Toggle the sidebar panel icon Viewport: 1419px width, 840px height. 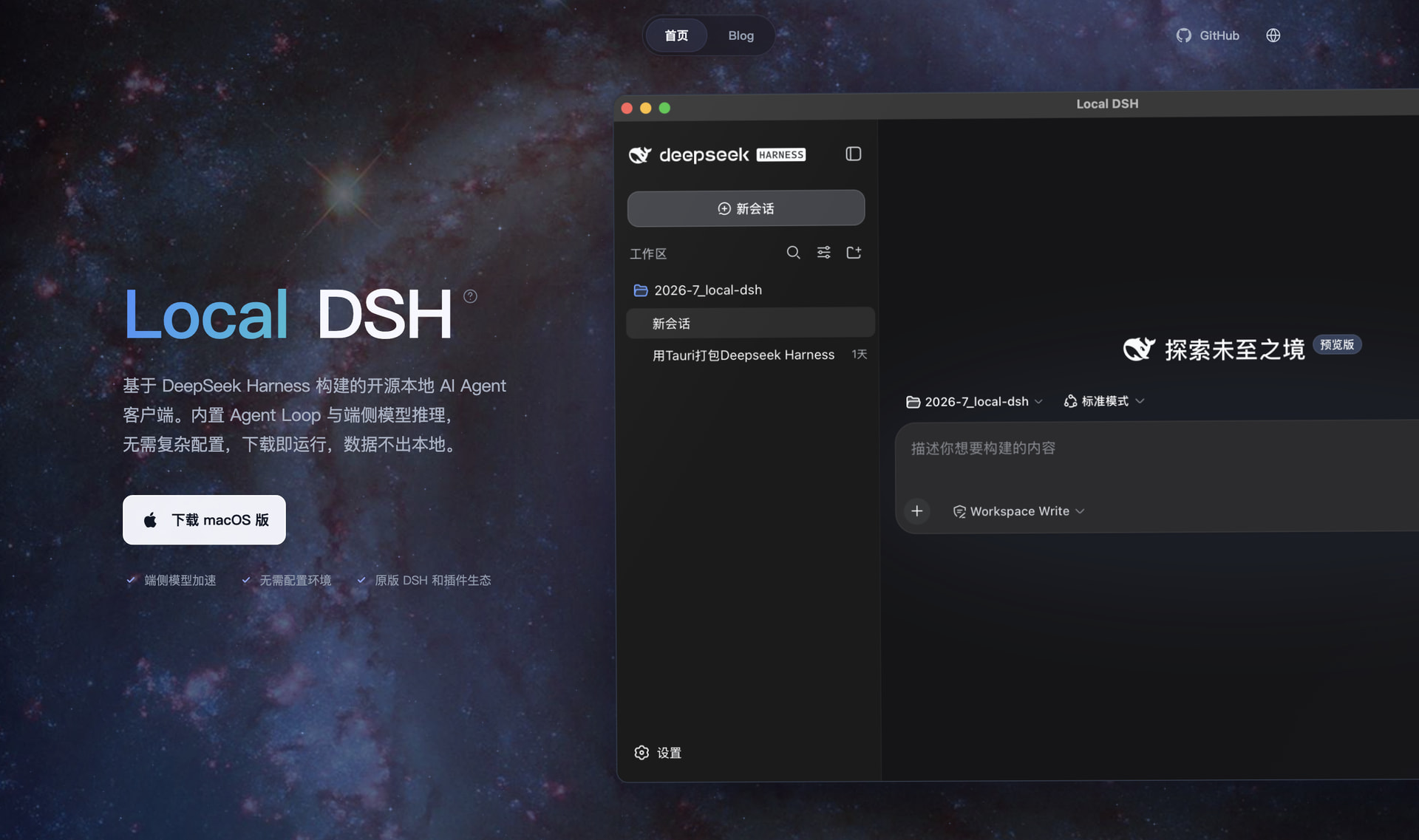[854, 154]
